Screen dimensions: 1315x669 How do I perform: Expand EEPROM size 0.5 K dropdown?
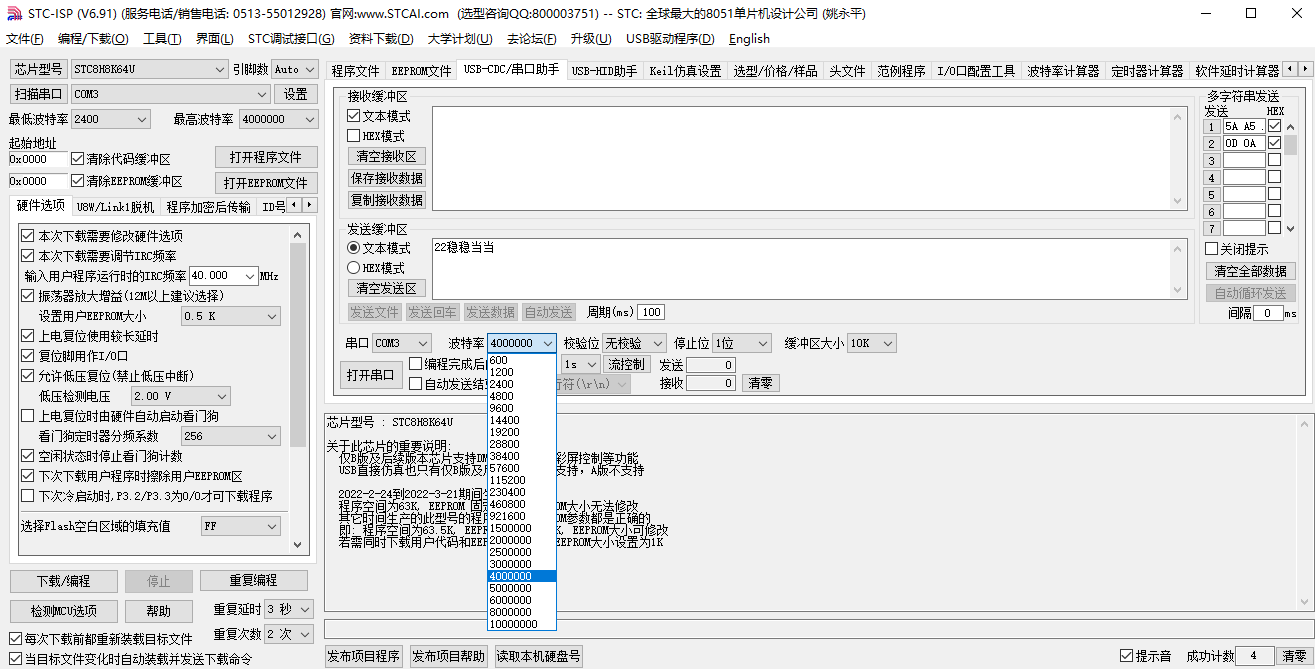tap(272, 316)
